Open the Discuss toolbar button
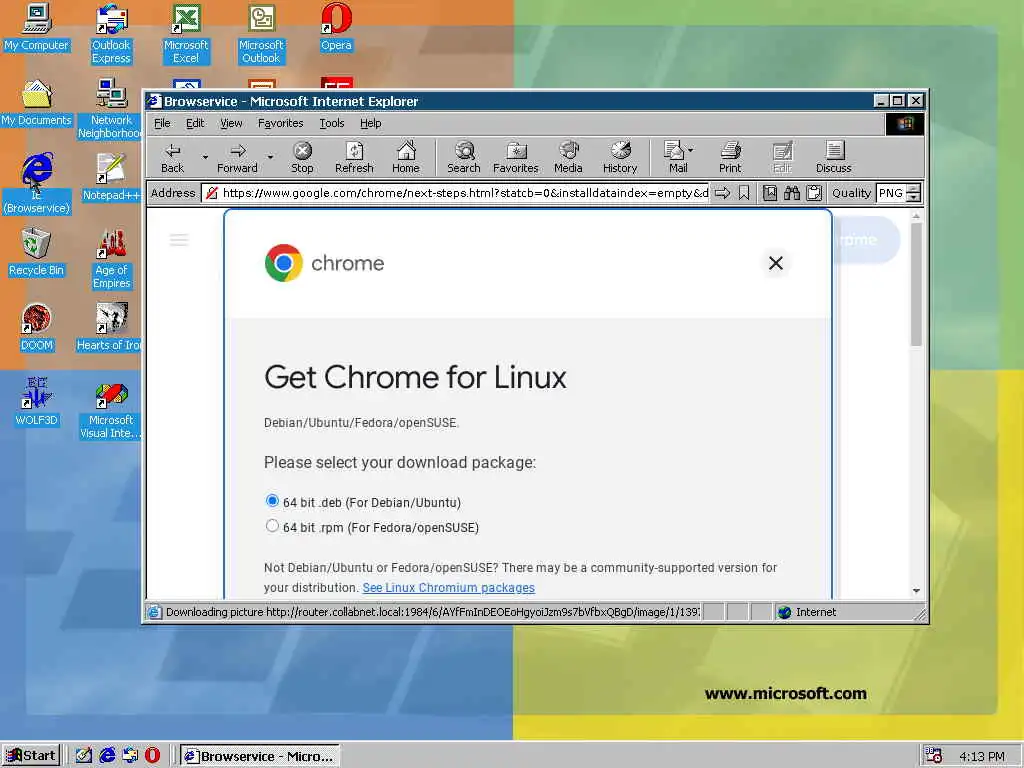Viewport: 1024px width, 768px height. tap(834, 157)
